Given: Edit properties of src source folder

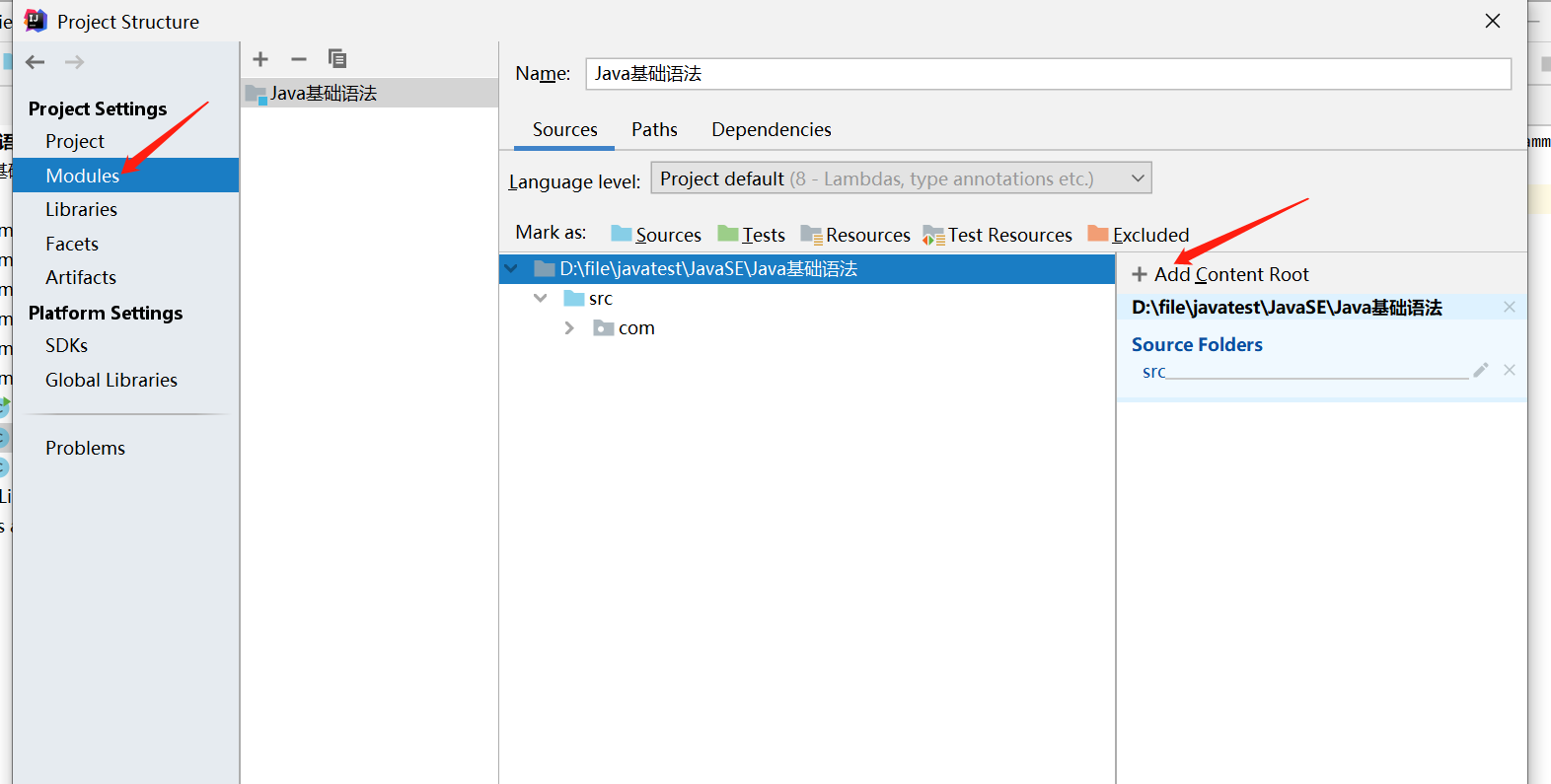Looking at the screenshot, I should pyautogui.click(x=1481, y=370).
